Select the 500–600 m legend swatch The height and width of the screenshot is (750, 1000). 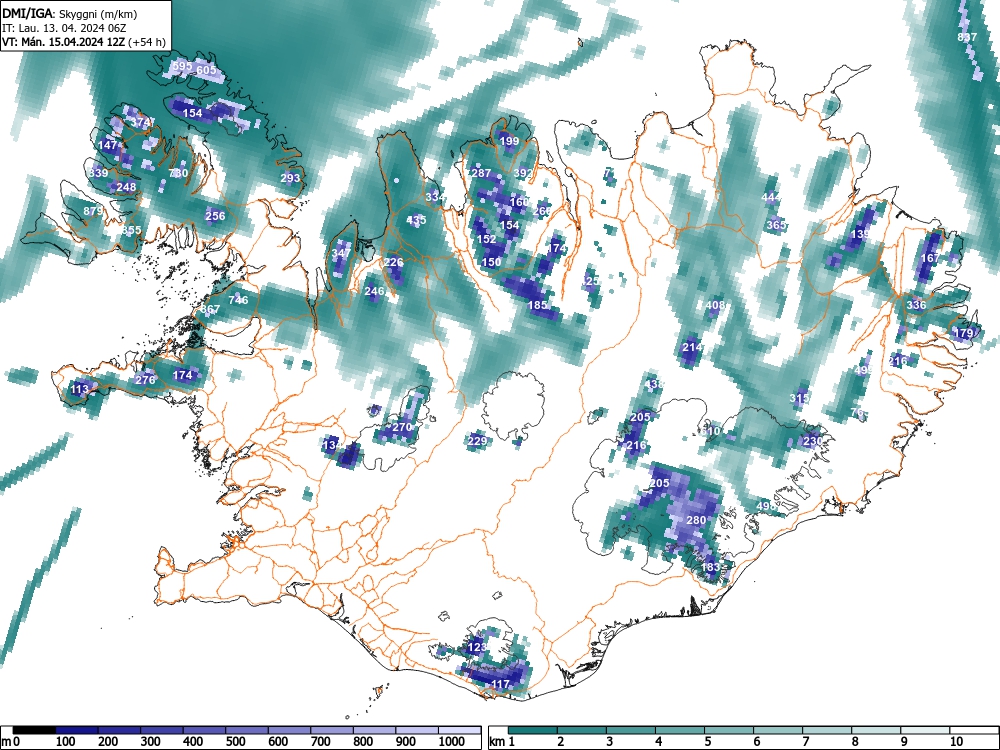coord(247,730)
